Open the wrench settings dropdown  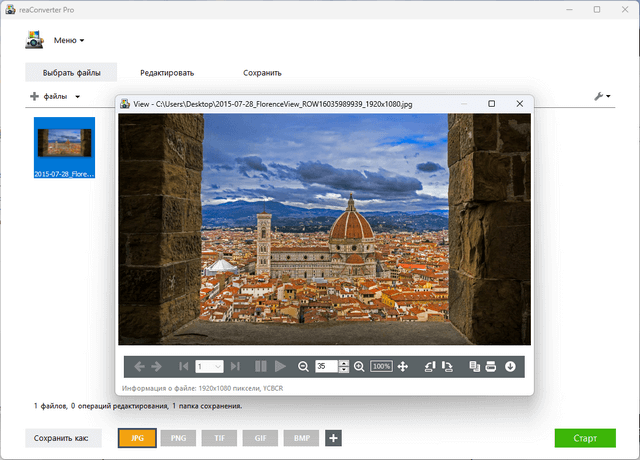pyautogui.click(x=602, y=97)
